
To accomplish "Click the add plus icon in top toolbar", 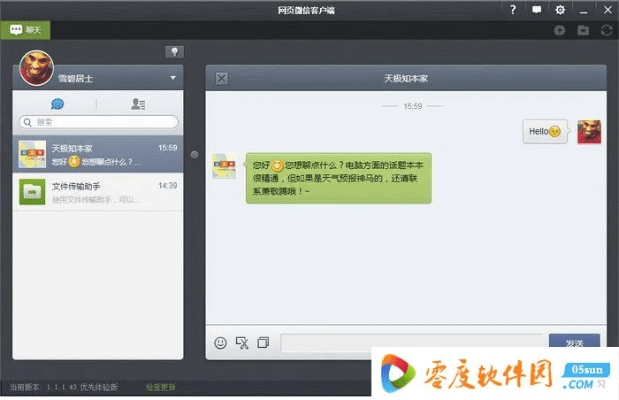I will [559, 30].
